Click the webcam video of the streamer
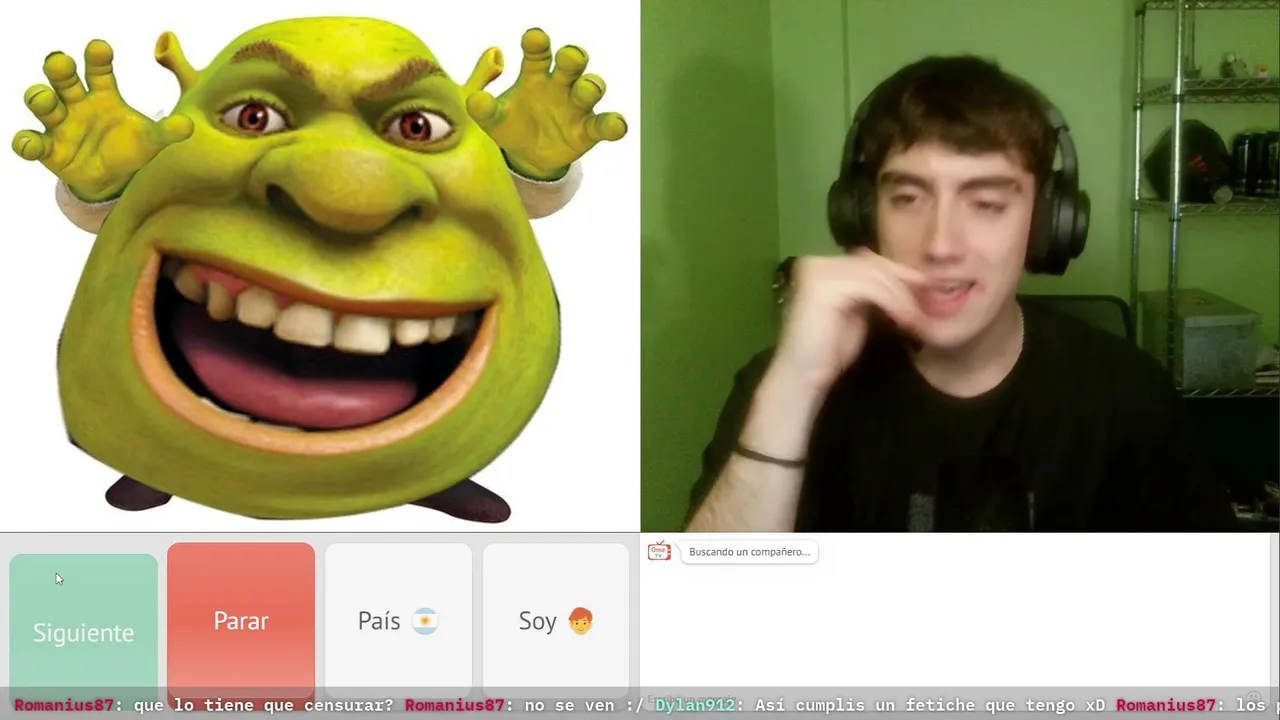 click(960, 266)
